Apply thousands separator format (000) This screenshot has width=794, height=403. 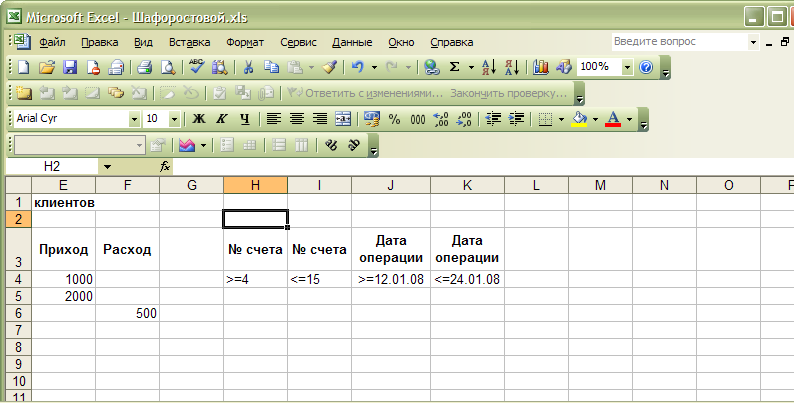[418, 119]
